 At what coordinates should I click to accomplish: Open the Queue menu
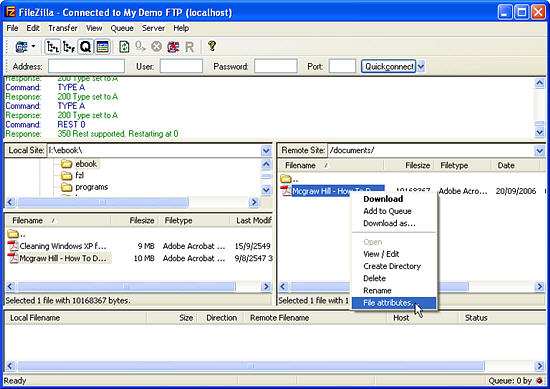coord(122,28)
